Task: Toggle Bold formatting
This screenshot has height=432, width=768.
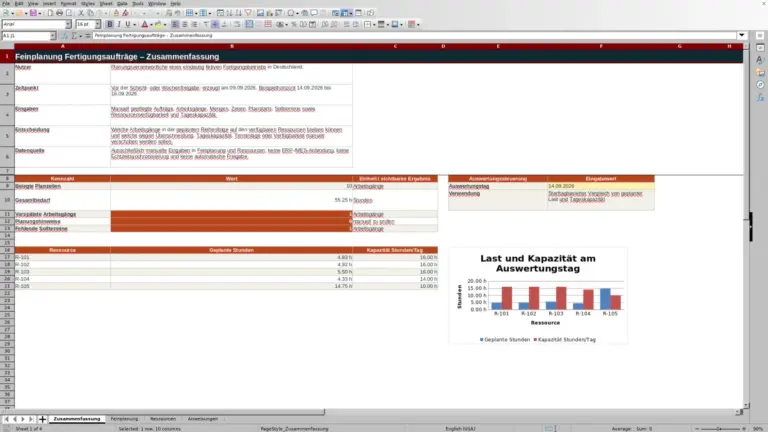Action: (109, 24)
